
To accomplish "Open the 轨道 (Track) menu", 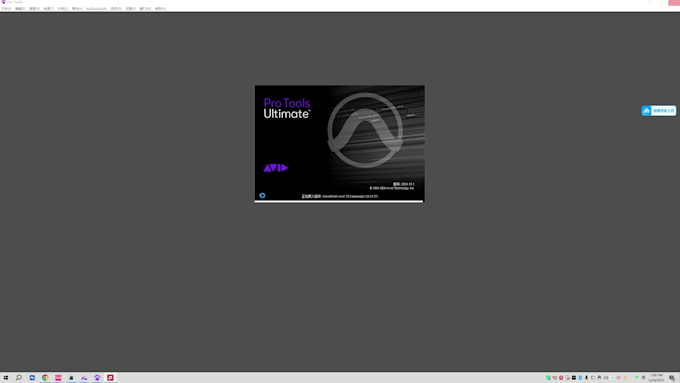I will coord(49,9).
